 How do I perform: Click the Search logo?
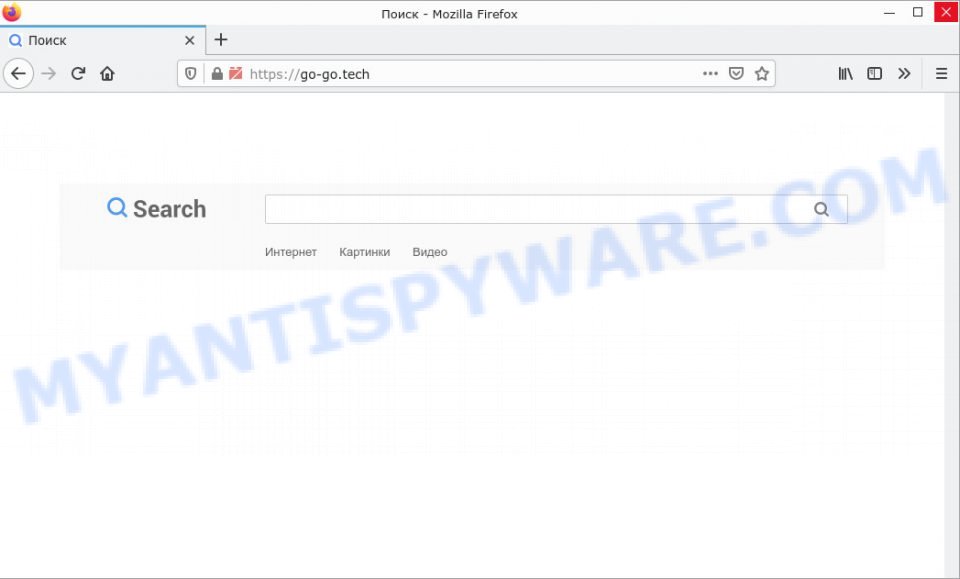click(157, 209)
